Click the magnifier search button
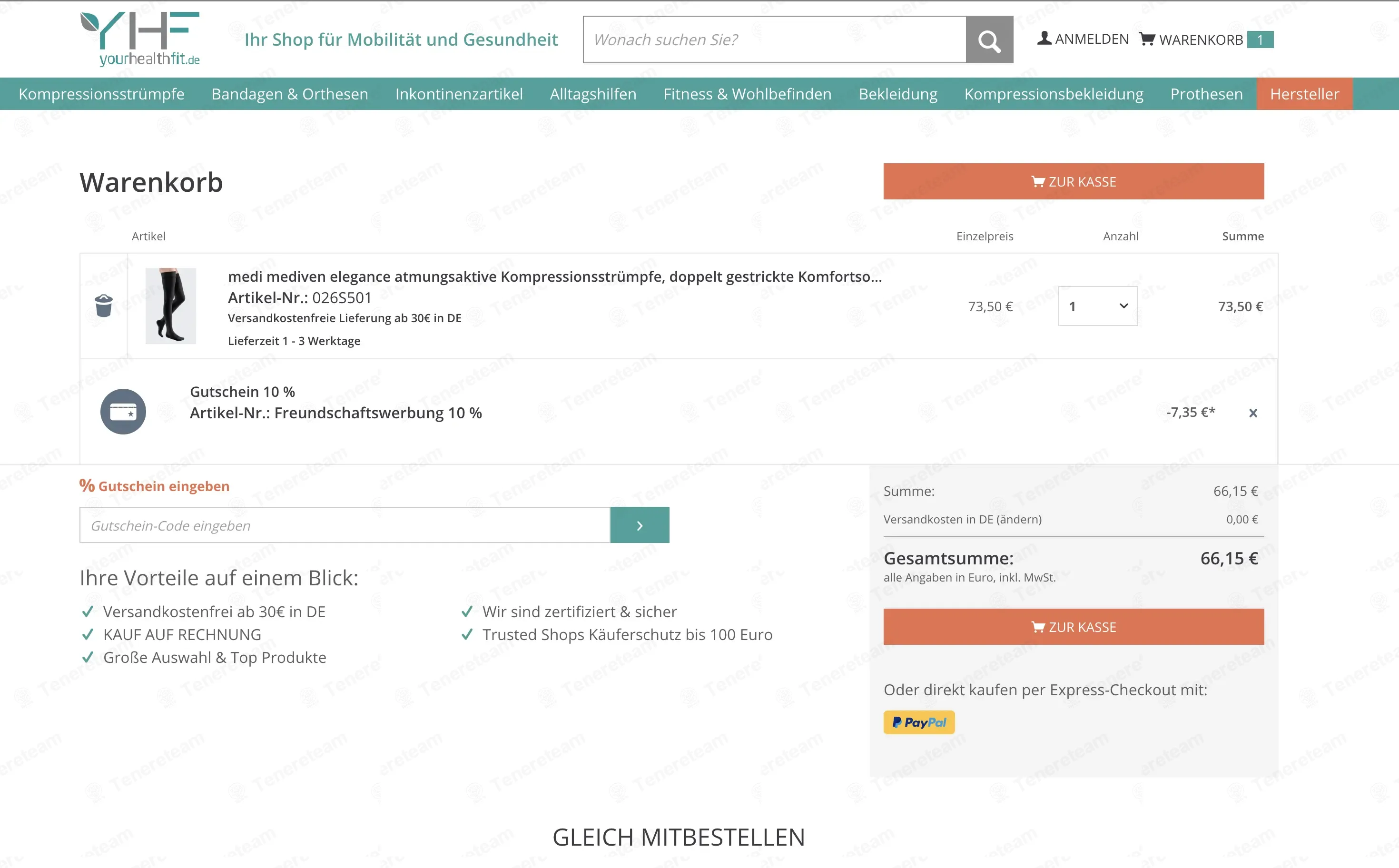The image size is (1399, 868). tap(989, 39)
